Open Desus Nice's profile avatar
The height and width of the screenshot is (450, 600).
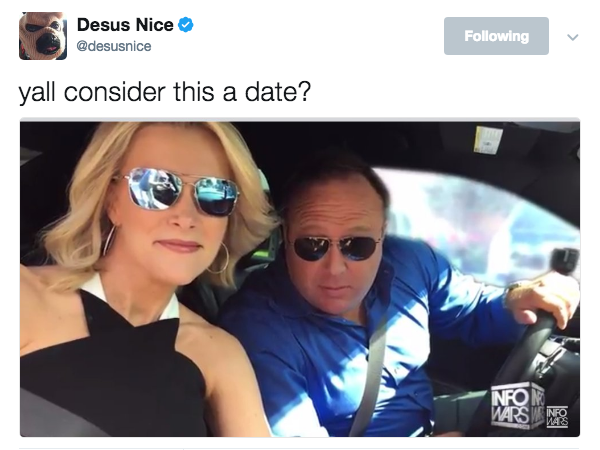pyautogui.click(x=43, y=36)
